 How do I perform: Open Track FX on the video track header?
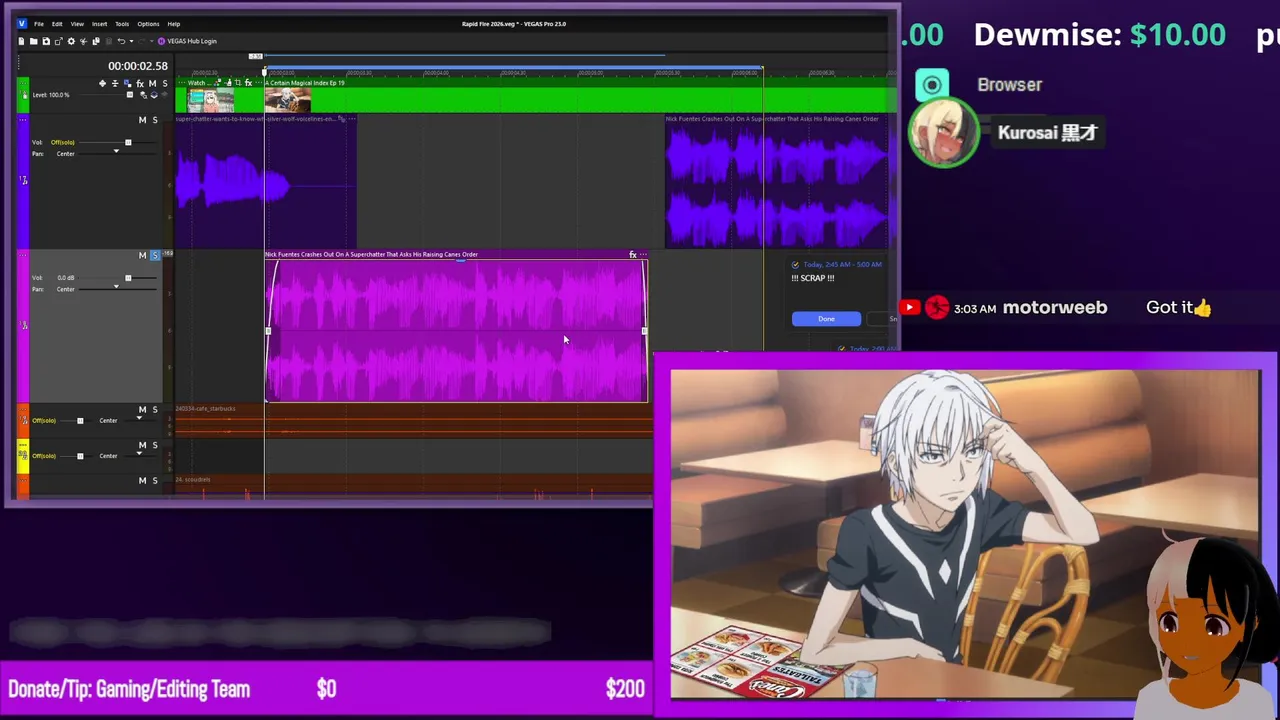pyautogui.click(x=140, y=83)
